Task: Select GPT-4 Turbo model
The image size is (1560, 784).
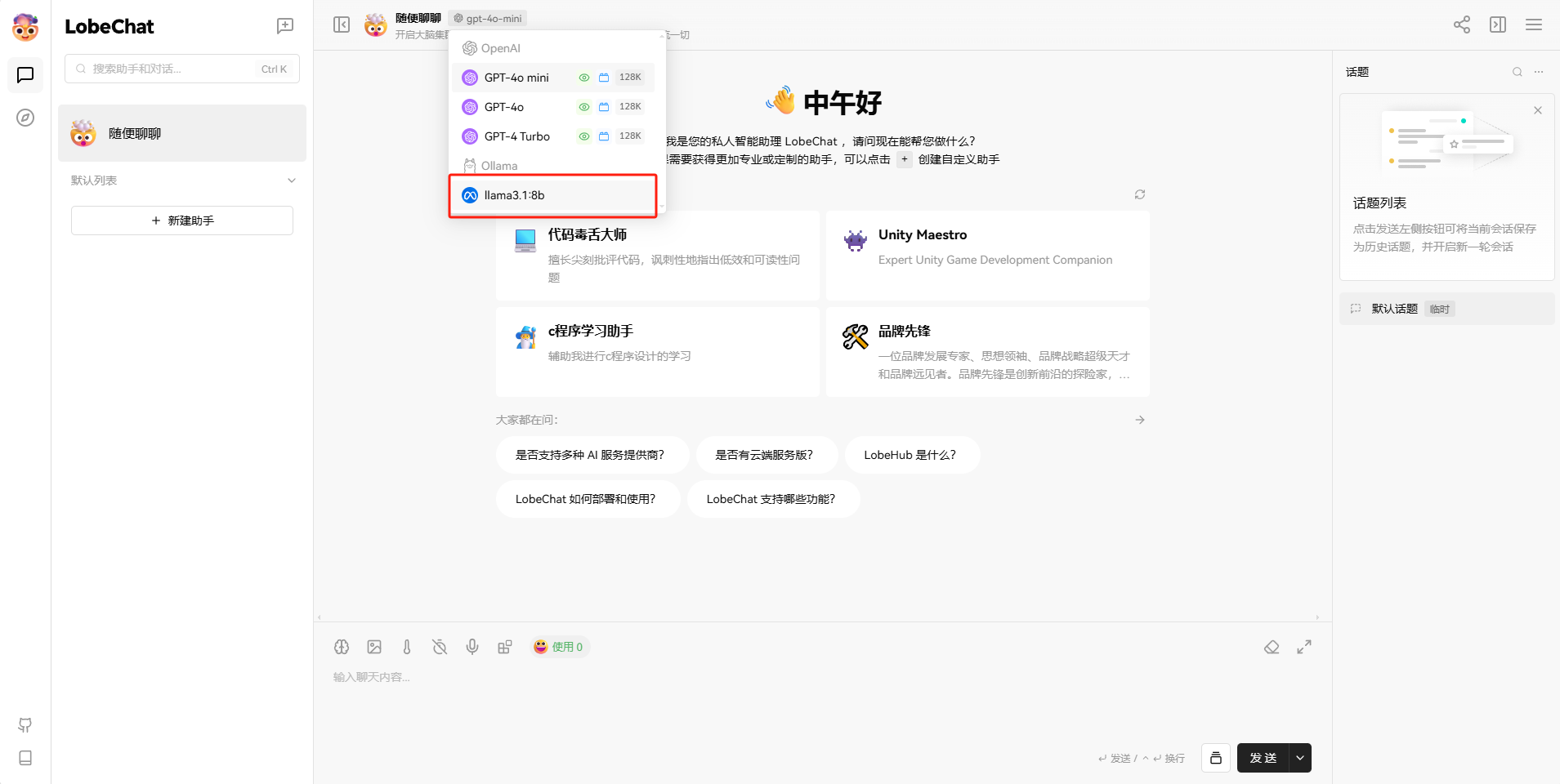Action: pyautogui.click(x=553, y=136)
